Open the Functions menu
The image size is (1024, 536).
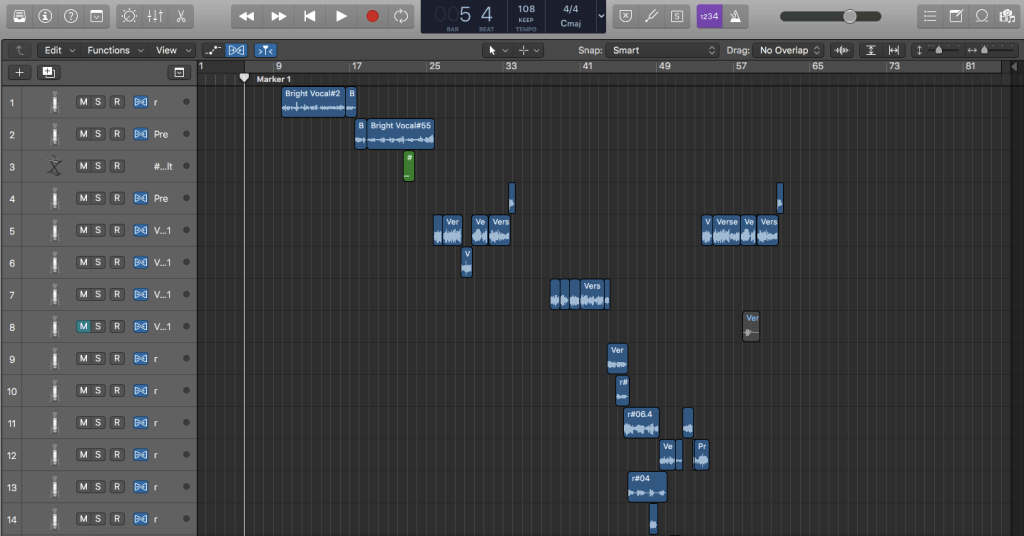[114, 50]
